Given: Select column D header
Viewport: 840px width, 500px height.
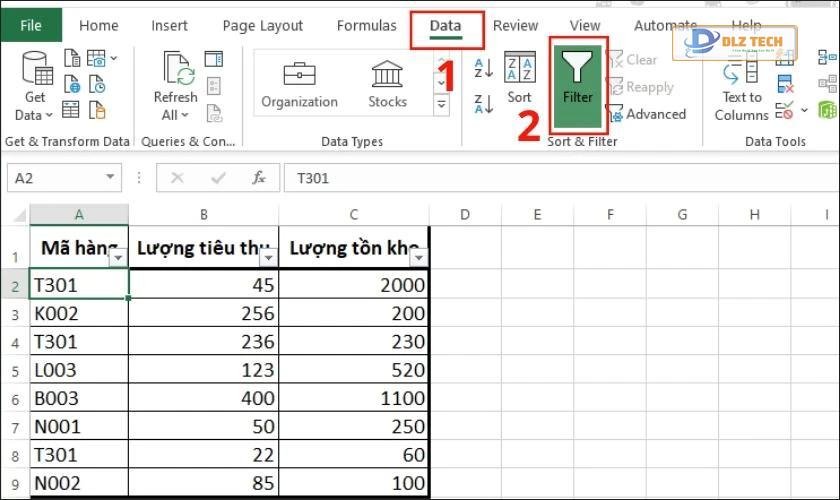Looking at the screenshot, I should point(465,215).
